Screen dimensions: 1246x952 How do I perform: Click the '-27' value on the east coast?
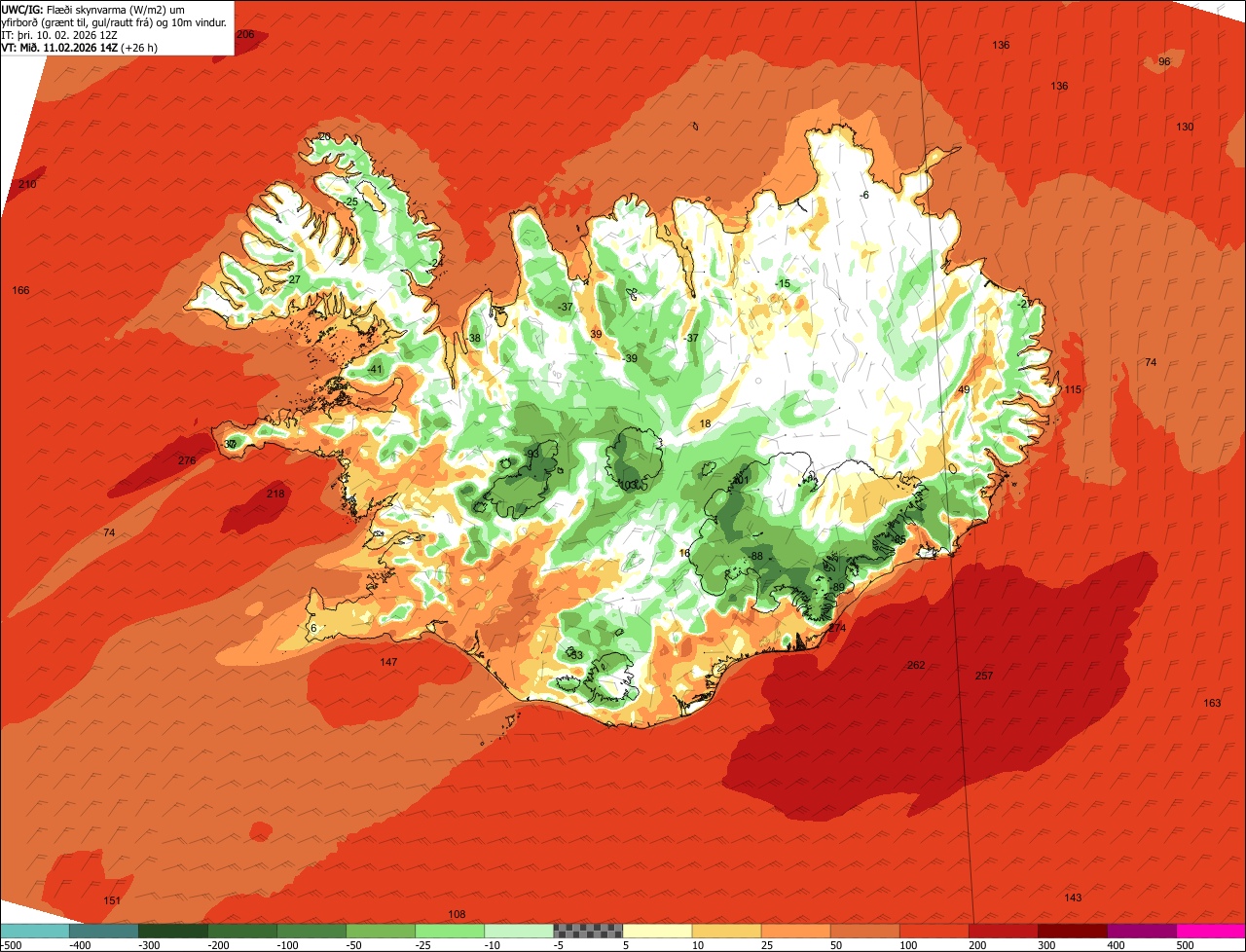1025,304
